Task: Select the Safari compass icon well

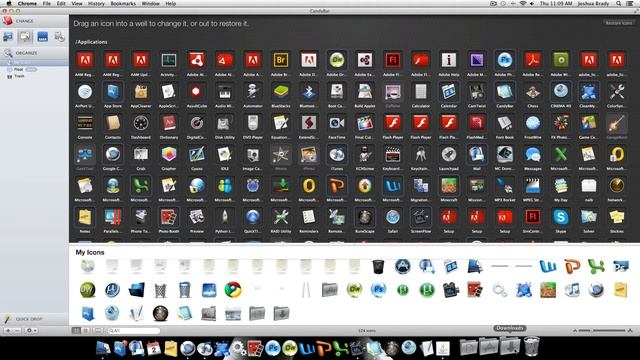Action: pyautogui.click(x=393, y=217)
